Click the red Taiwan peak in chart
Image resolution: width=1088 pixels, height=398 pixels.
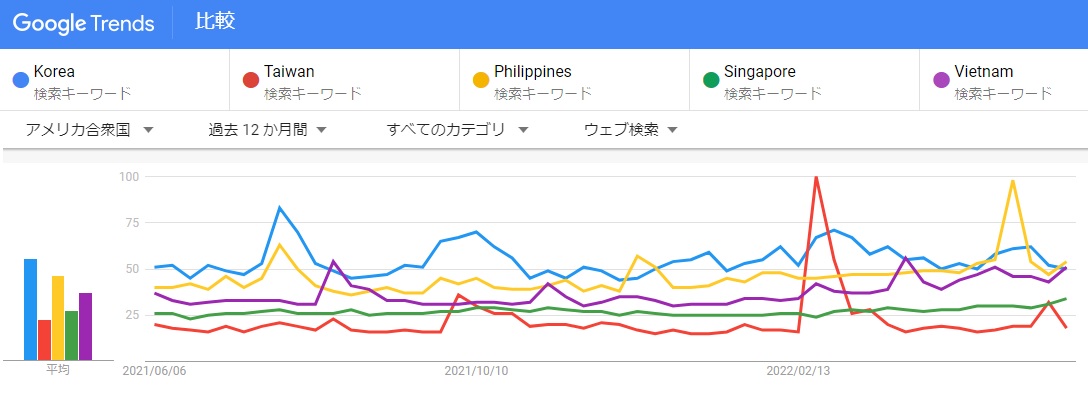pyautogui.click(x=816, y=178)
